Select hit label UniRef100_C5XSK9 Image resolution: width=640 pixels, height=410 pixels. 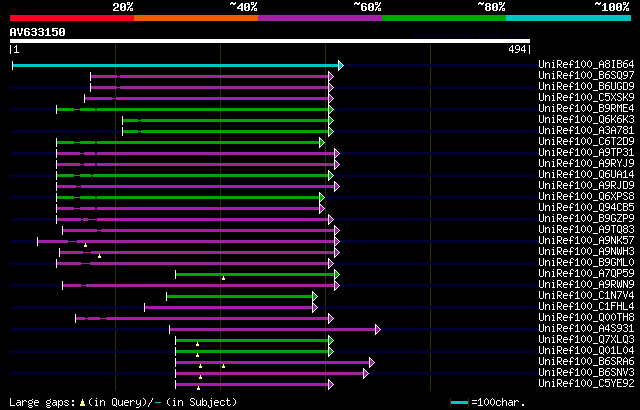pyautogui.click(x=586, y=98)
